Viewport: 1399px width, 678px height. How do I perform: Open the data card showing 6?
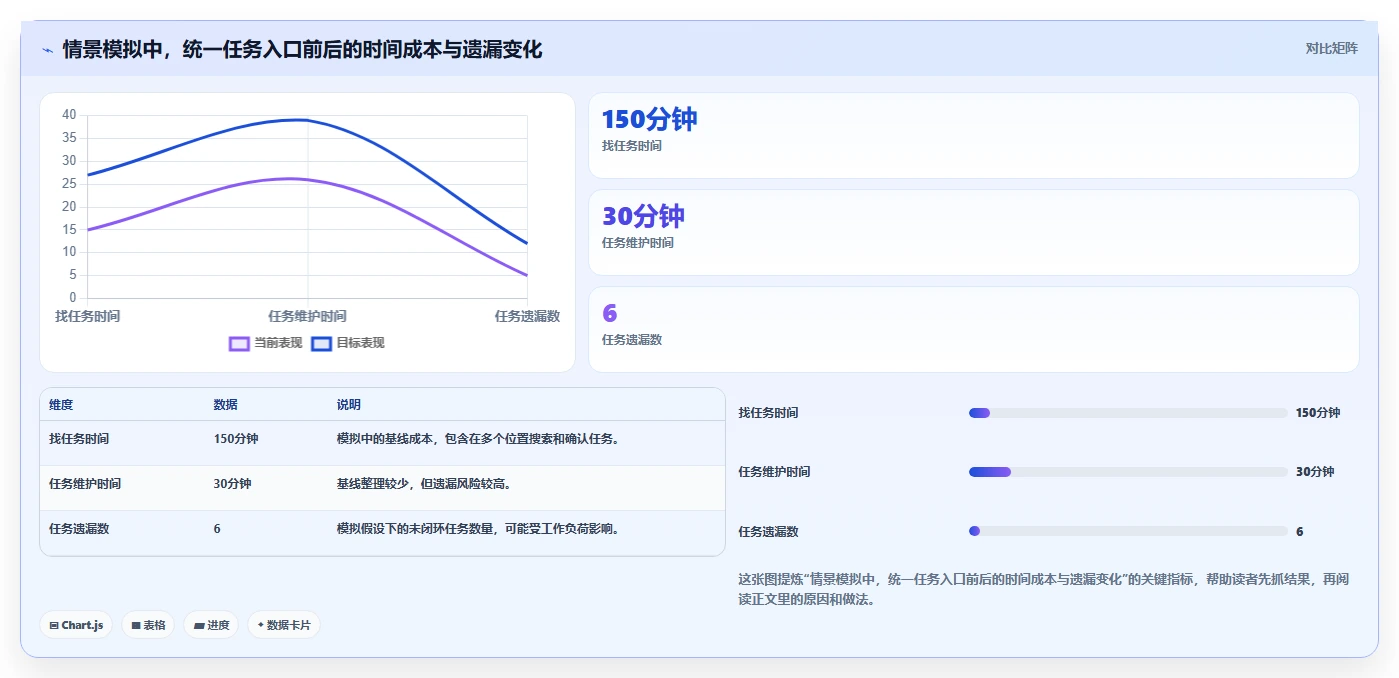(x=974, y=330)
